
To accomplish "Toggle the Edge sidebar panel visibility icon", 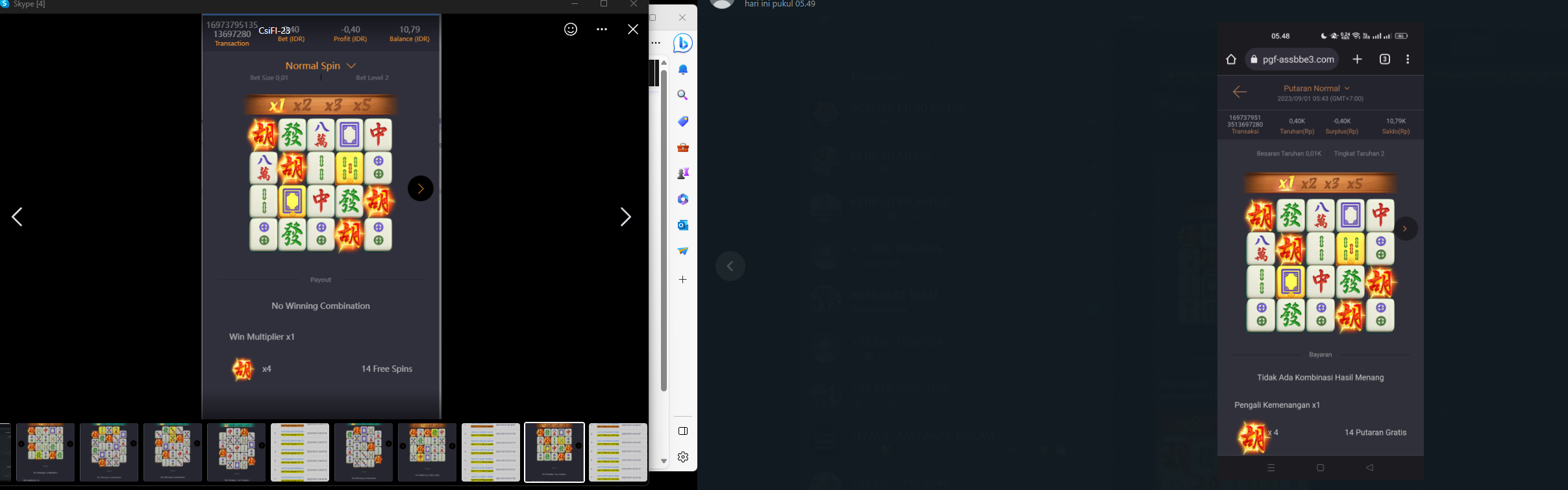I will (683, 431).
